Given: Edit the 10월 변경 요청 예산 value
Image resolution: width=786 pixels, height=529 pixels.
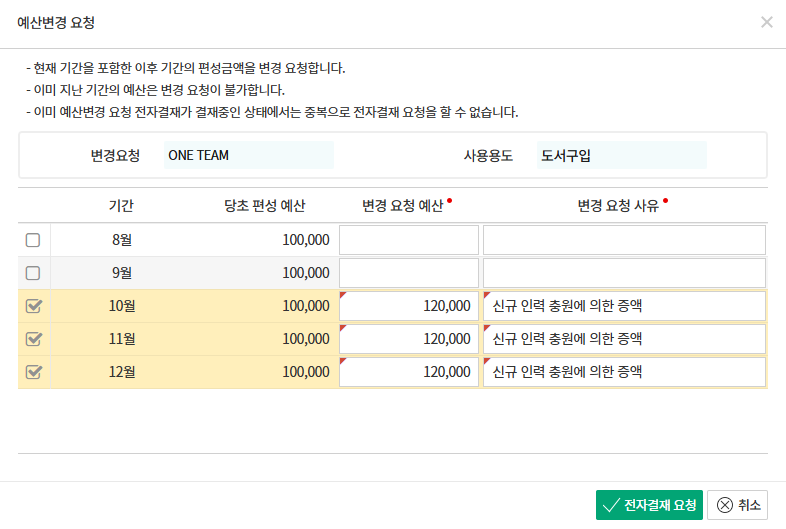Looking at the screenshot, I should coord(409,306).
